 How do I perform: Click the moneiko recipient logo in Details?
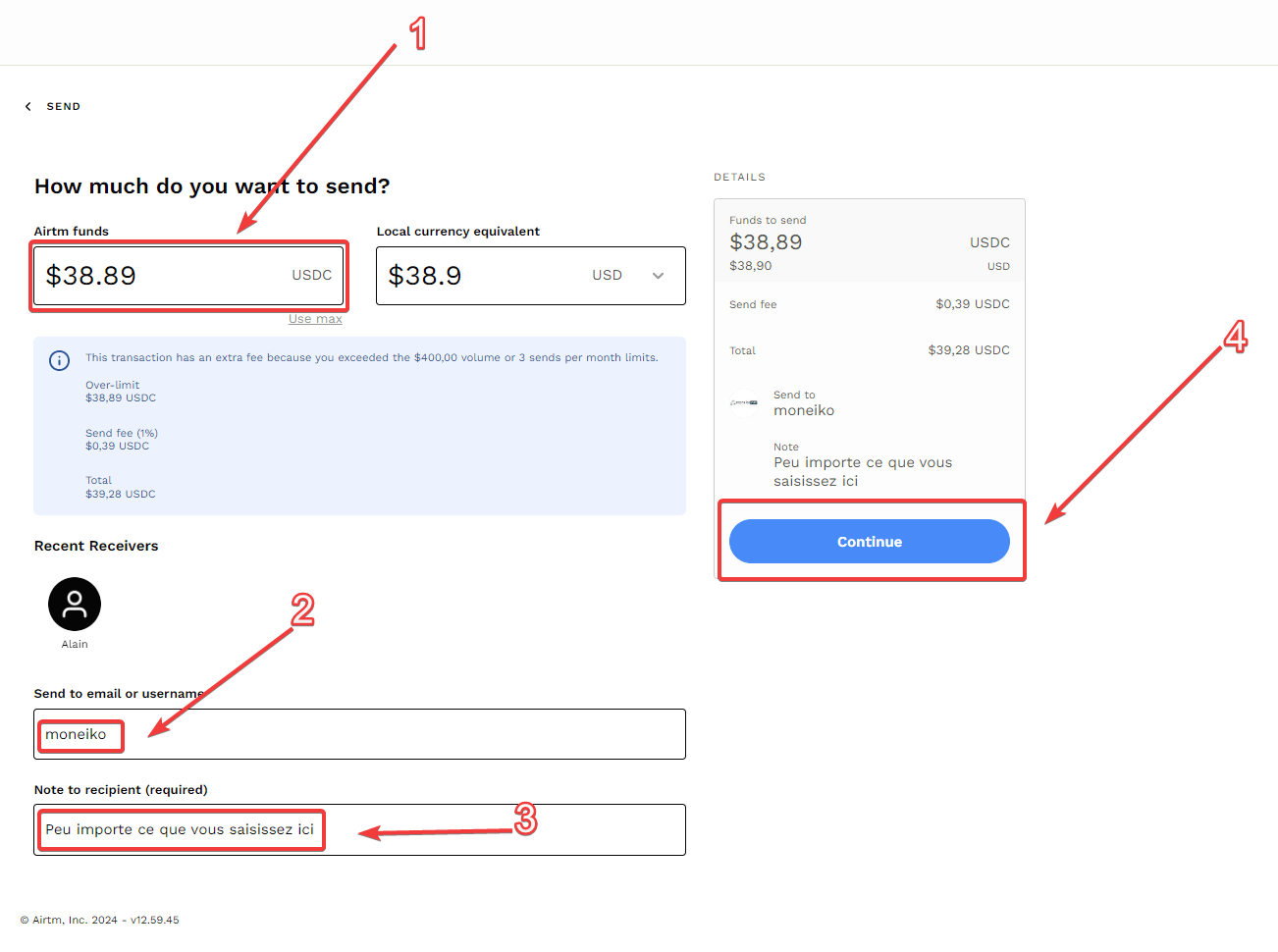tap(744, 402)
